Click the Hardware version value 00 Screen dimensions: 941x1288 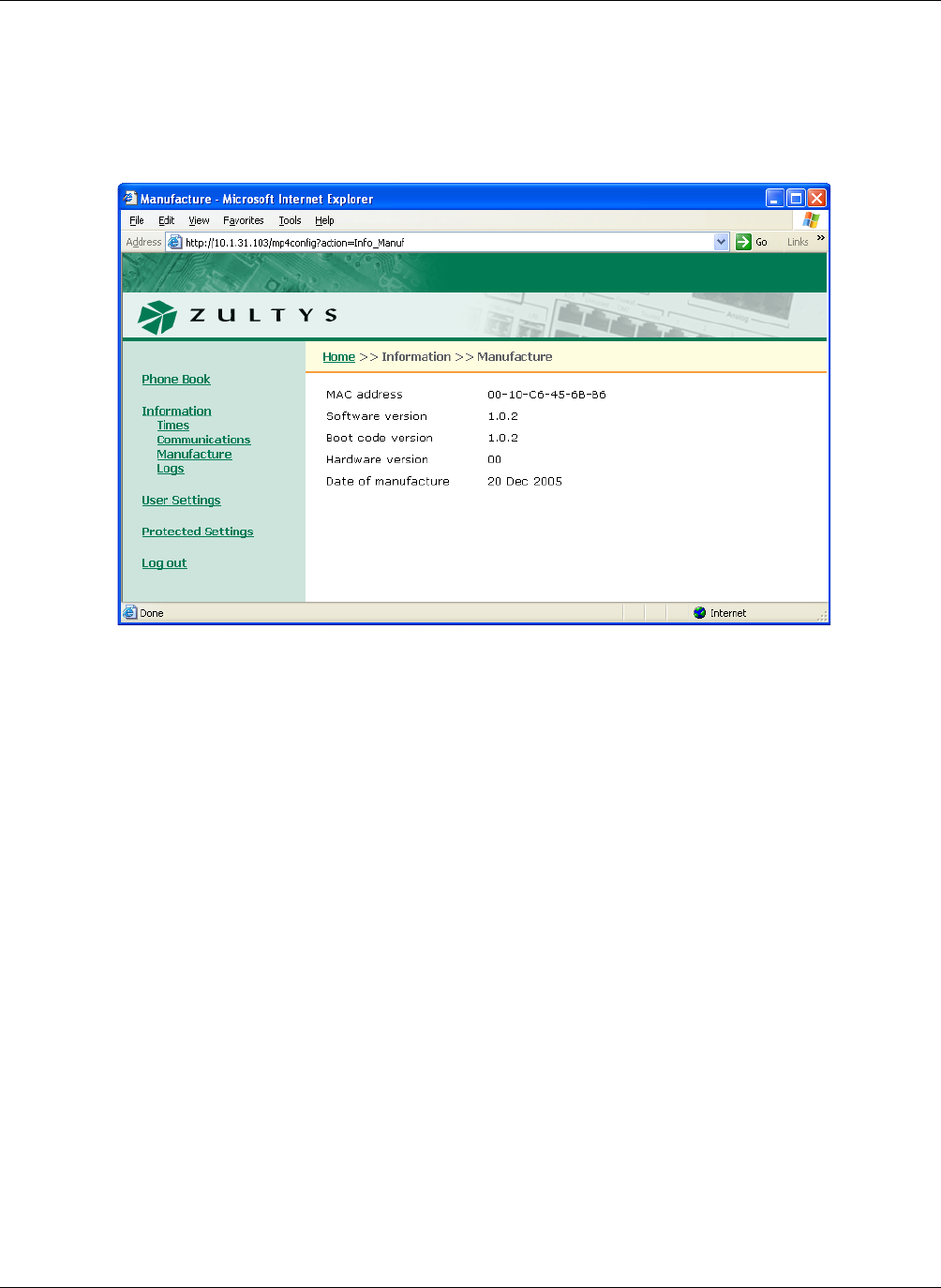[494, 459]
